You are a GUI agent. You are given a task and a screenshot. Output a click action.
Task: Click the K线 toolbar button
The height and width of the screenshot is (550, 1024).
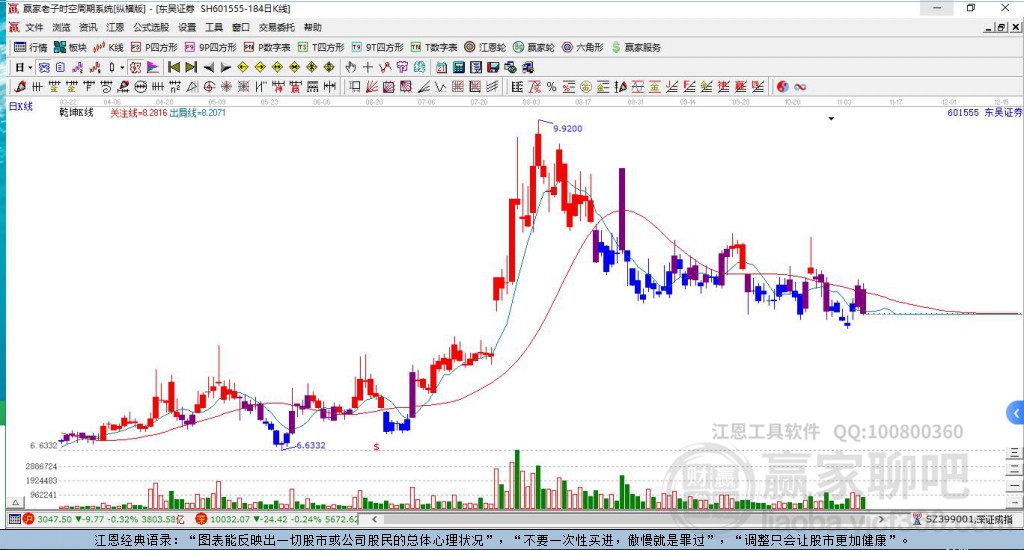pyautogui.click(x=108, y=47)
